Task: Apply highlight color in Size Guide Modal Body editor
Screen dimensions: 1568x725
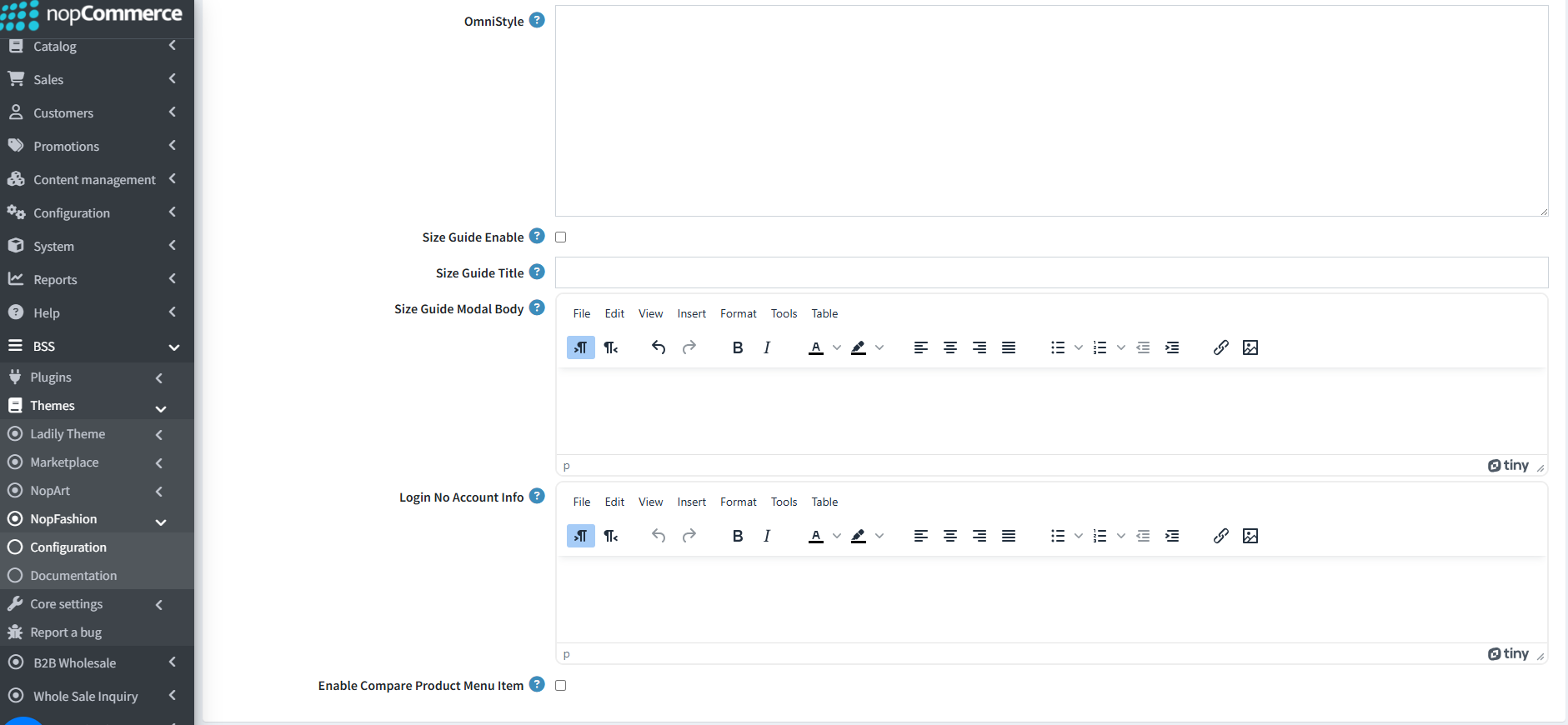Action: point(859,347)
